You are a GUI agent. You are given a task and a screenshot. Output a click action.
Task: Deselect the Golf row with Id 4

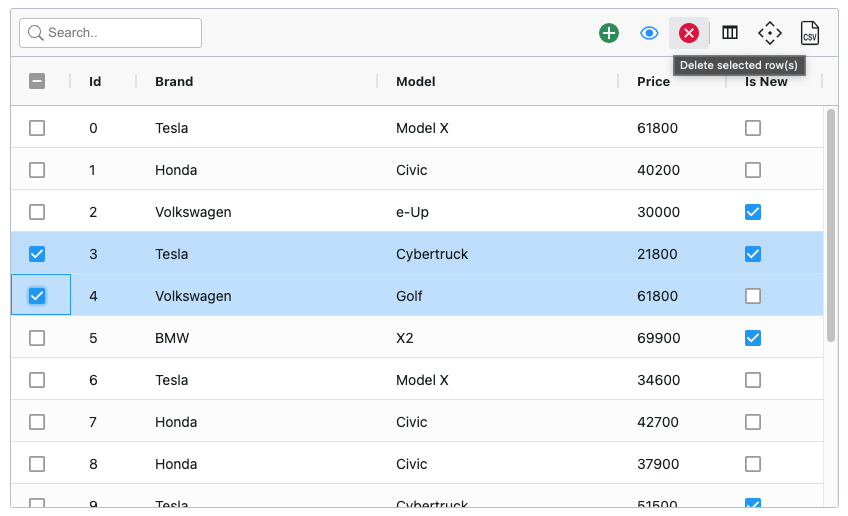pyautogui.click(x=37, y=296)
